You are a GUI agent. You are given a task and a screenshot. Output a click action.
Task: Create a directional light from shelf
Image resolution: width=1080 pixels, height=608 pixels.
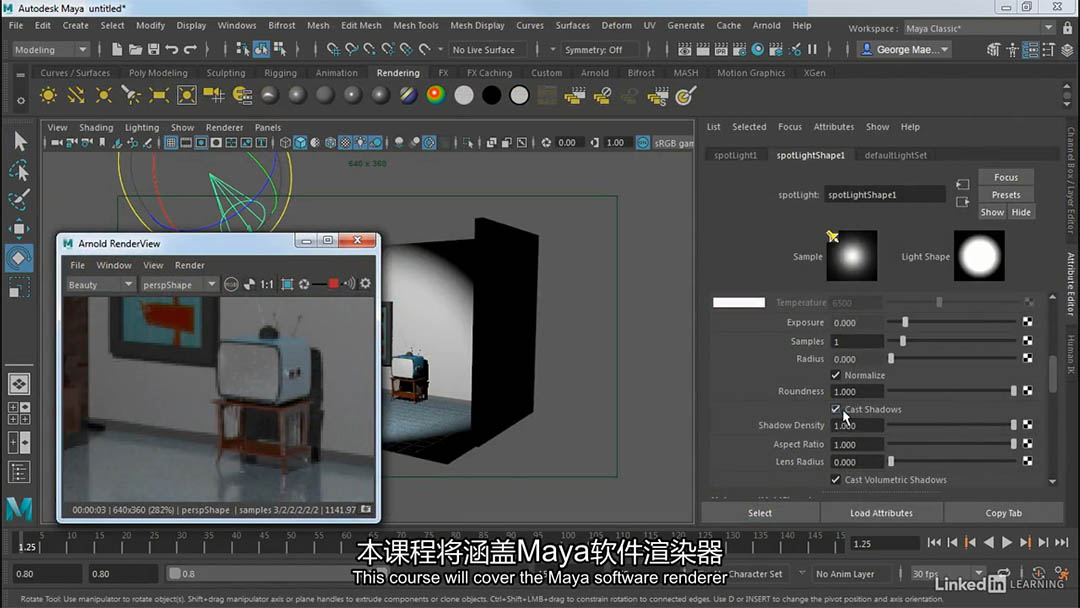76,95
